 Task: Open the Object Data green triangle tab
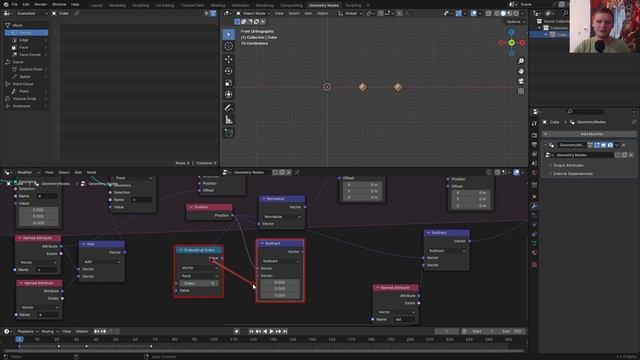click(x=534, y=243)
